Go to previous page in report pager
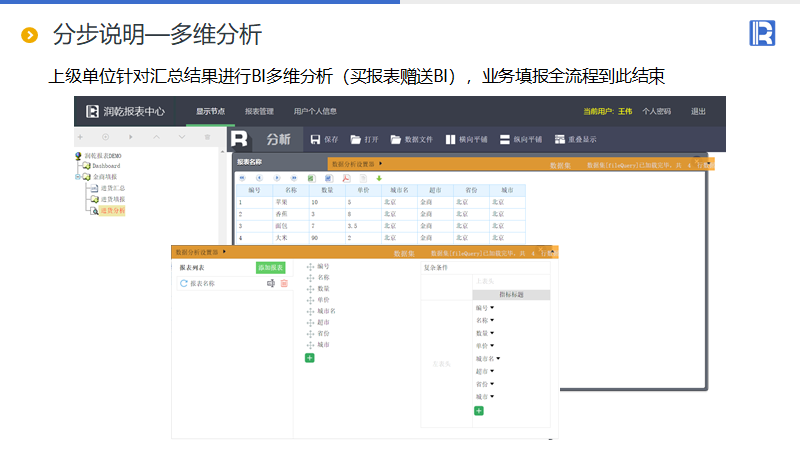Image resolution: width=800 pixels, height=450 pixels. [259, 178]
